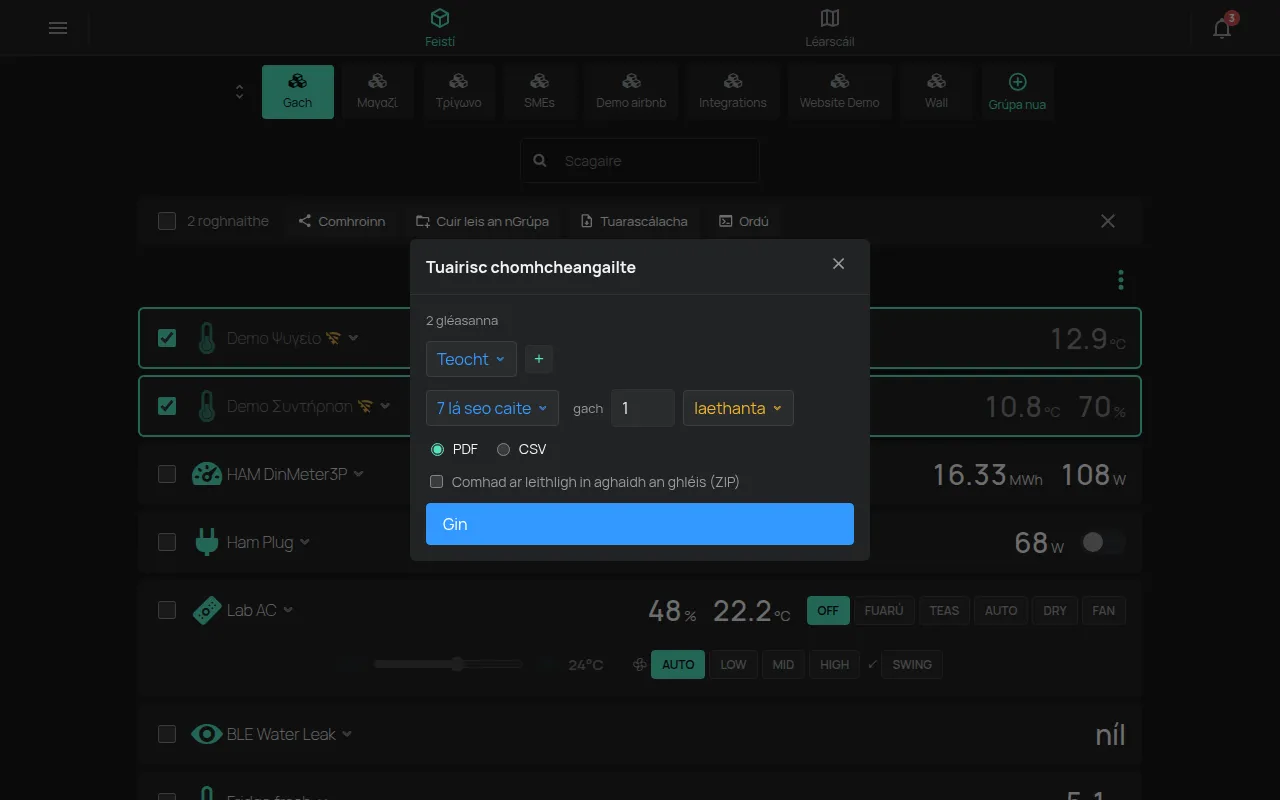Click the Comhroinn share button
This screenshot has width=1280, height=800.
(x=342, y=221)
